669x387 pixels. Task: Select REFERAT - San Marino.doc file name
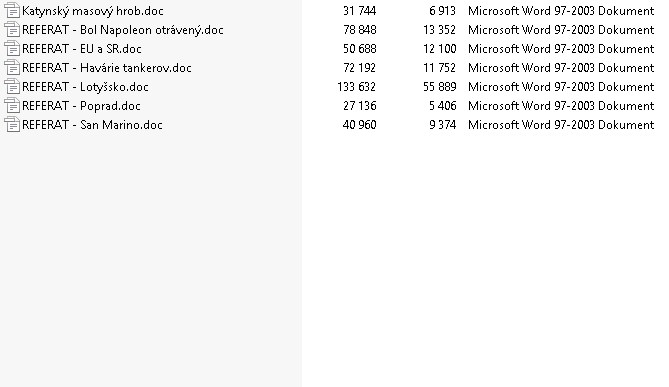tap(92, 125)
